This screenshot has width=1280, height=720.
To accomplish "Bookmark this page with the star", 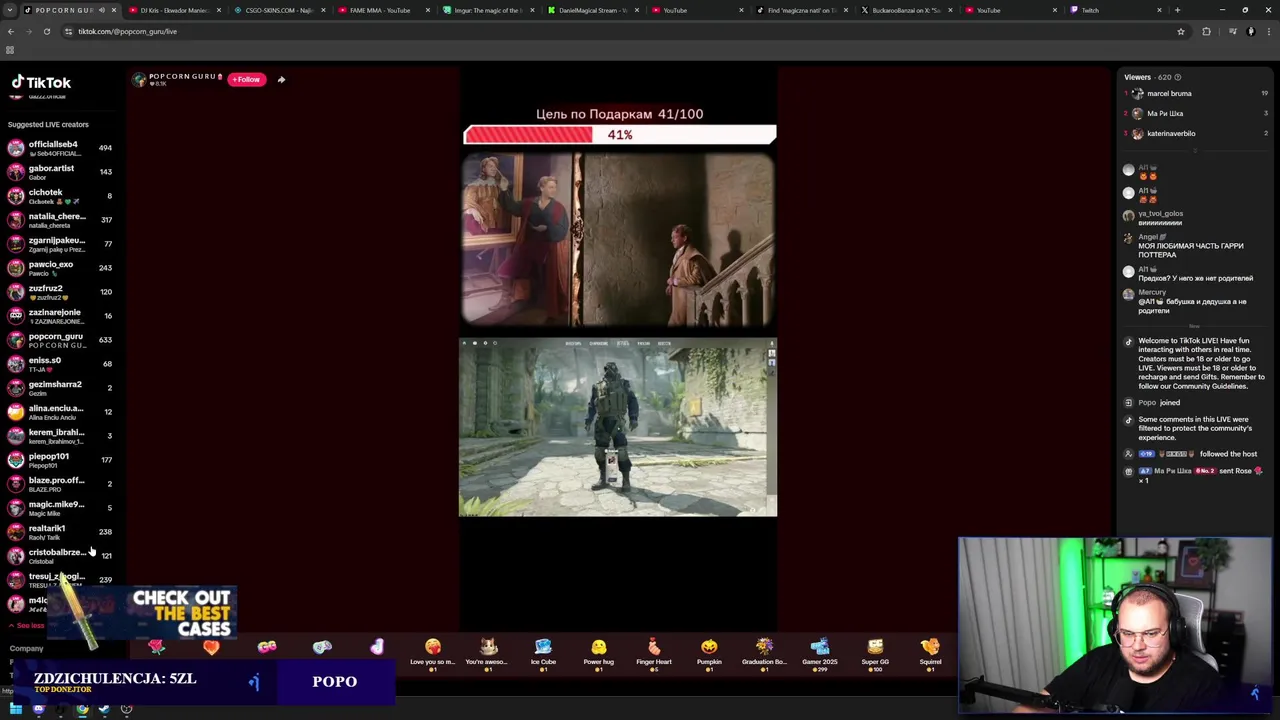I will [x=1181, y=32].
